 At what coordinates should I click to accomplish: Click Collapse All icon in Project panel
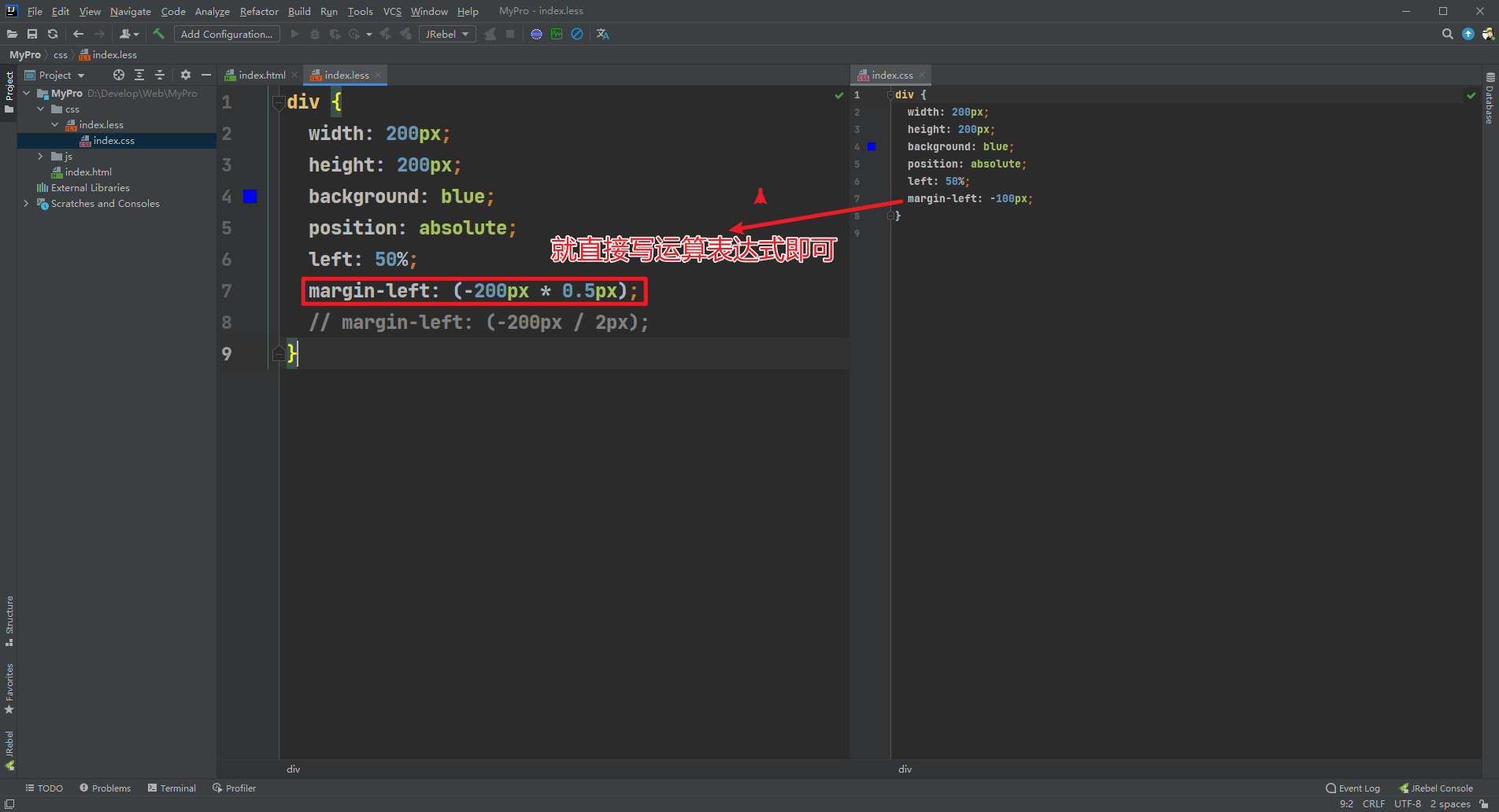tap(160, 75)
